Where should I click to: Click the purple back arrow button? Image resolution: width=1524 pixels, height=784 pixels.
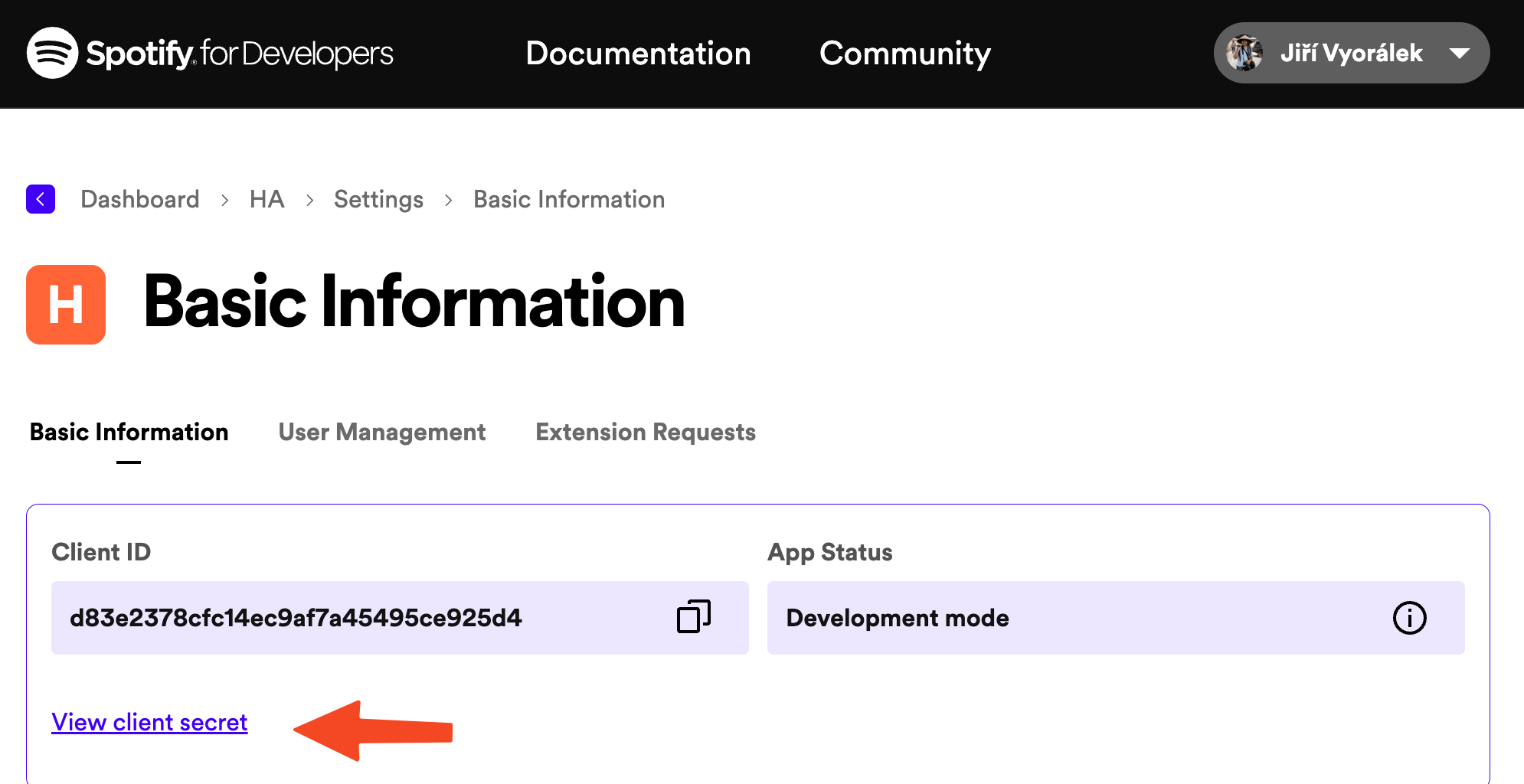[x=40, y=198]
